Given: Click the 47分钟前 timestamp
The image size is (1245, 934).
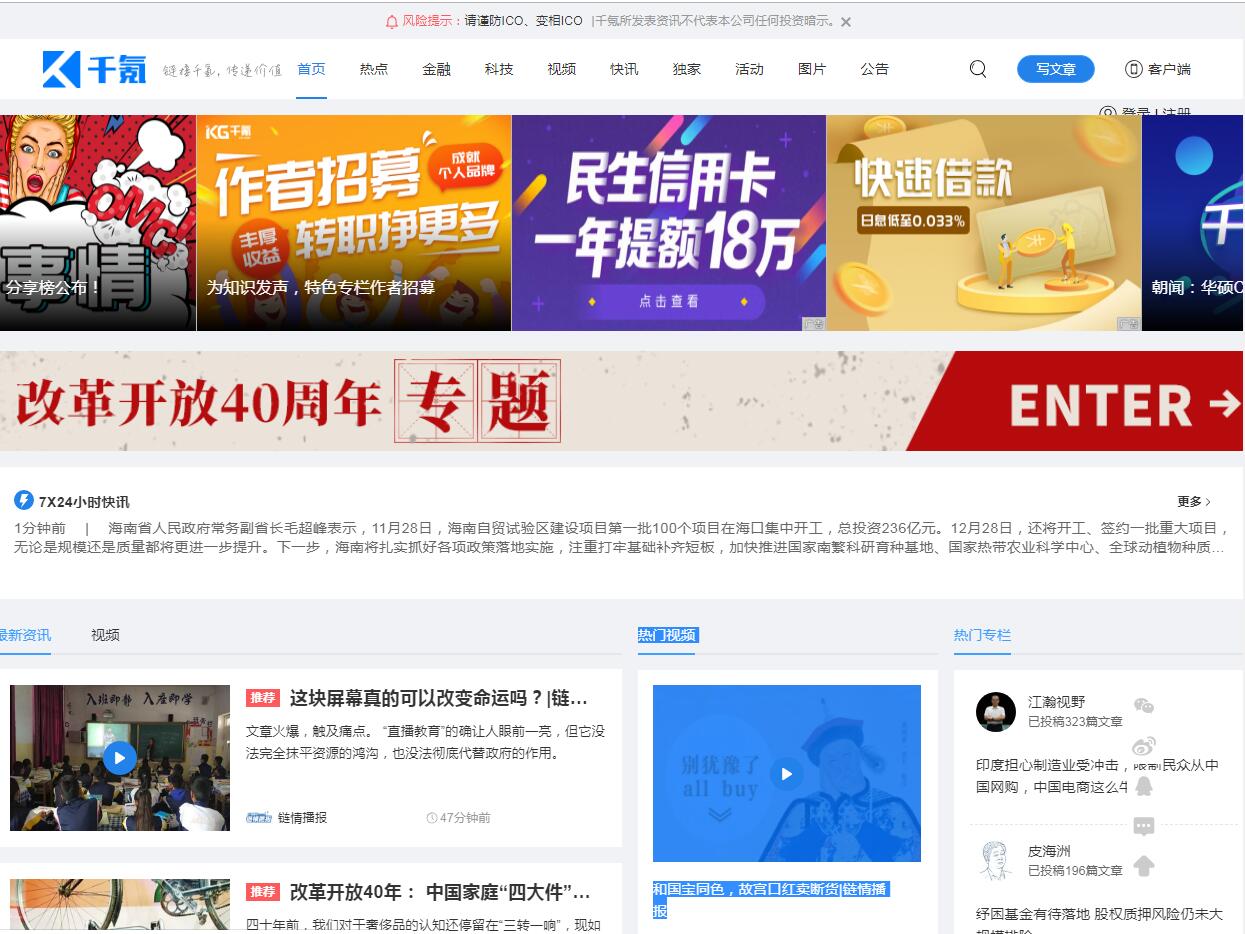Looking at the screenshot, I should coord(459,817).
